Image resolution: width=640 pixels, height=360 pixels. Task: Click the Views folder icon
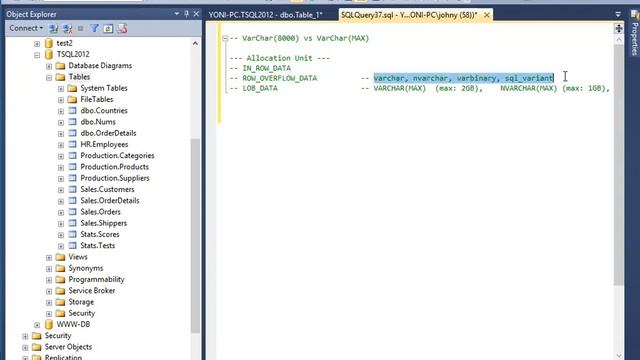click(60, 257)
